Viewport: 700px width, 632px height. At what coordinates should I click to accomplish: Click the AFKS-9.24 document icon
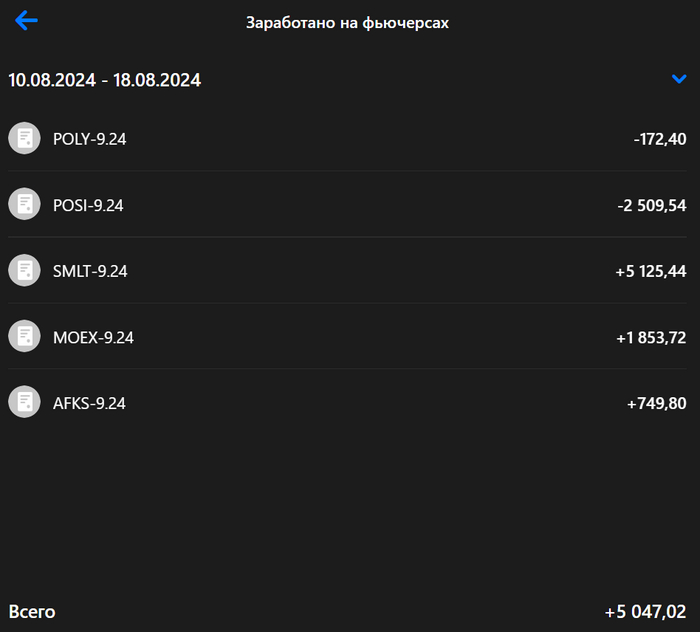tap(24, 402)
